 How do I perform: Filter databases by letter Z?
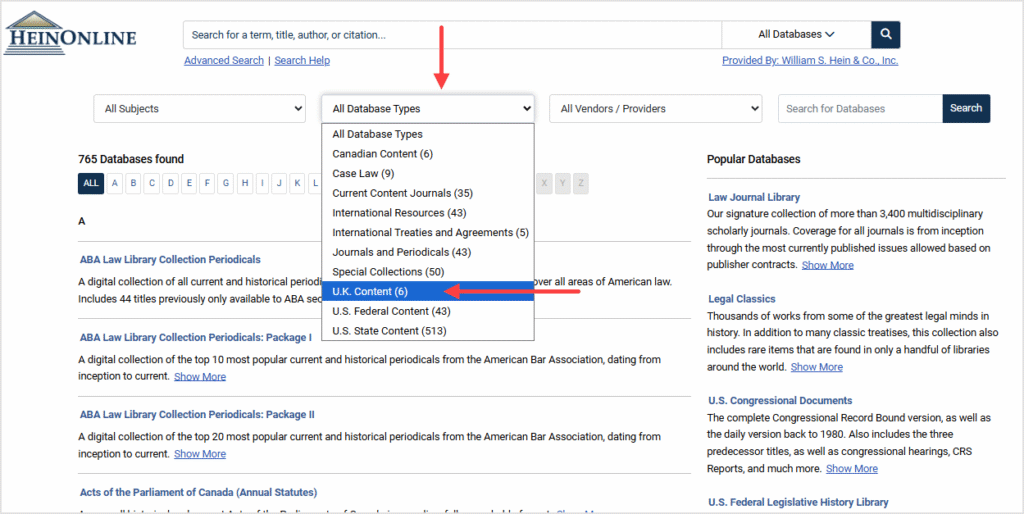coord(581,184)
